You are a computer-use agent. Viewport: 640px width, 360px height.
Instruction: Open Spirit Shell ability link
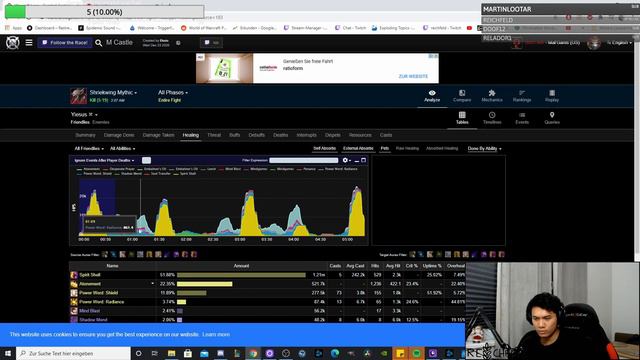[x=90, y=275]
